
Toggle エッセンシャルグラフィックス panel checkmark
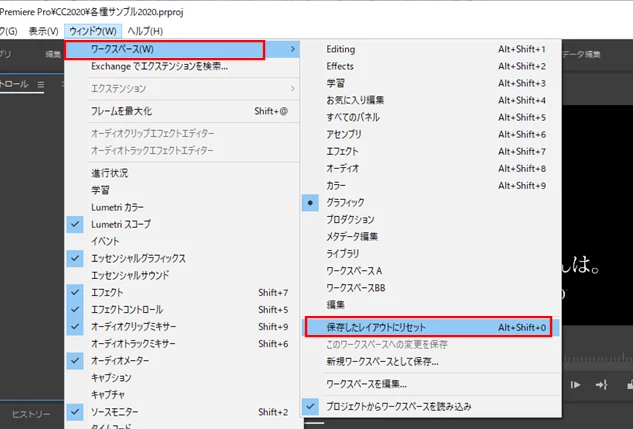click(75, 258)
